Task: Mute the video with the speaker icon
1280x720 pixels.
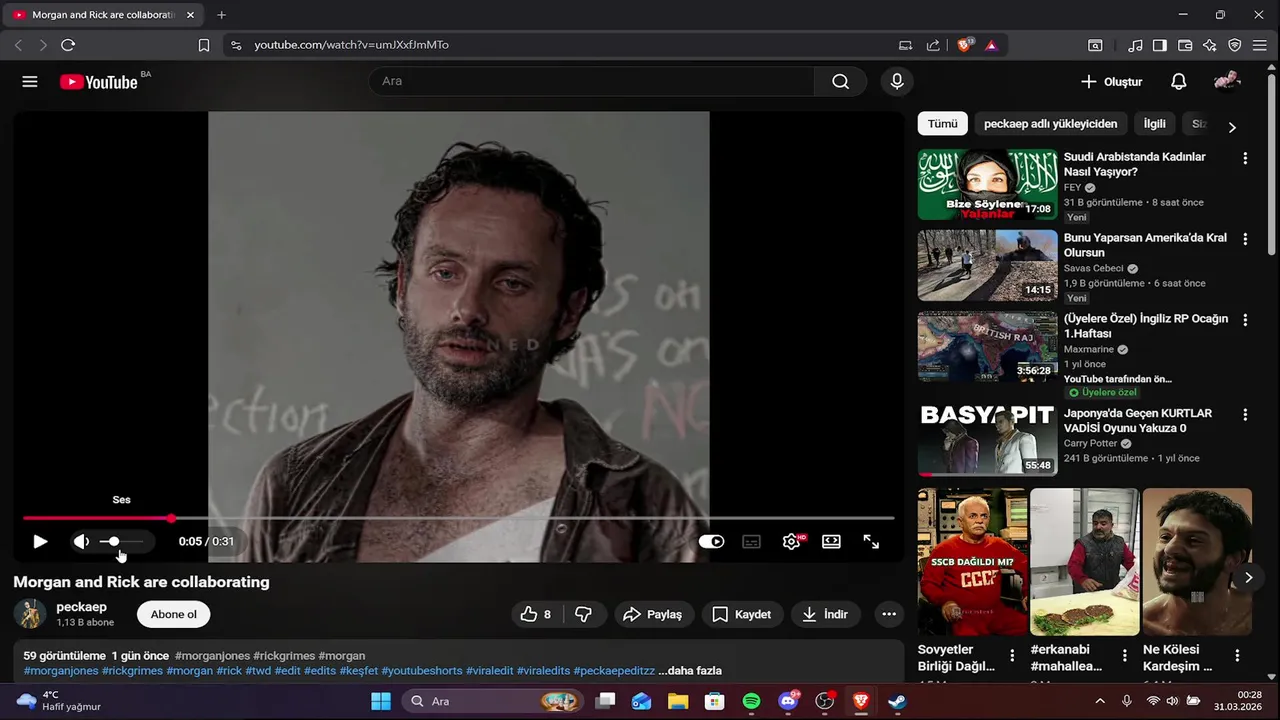Action: coord(81,542)
